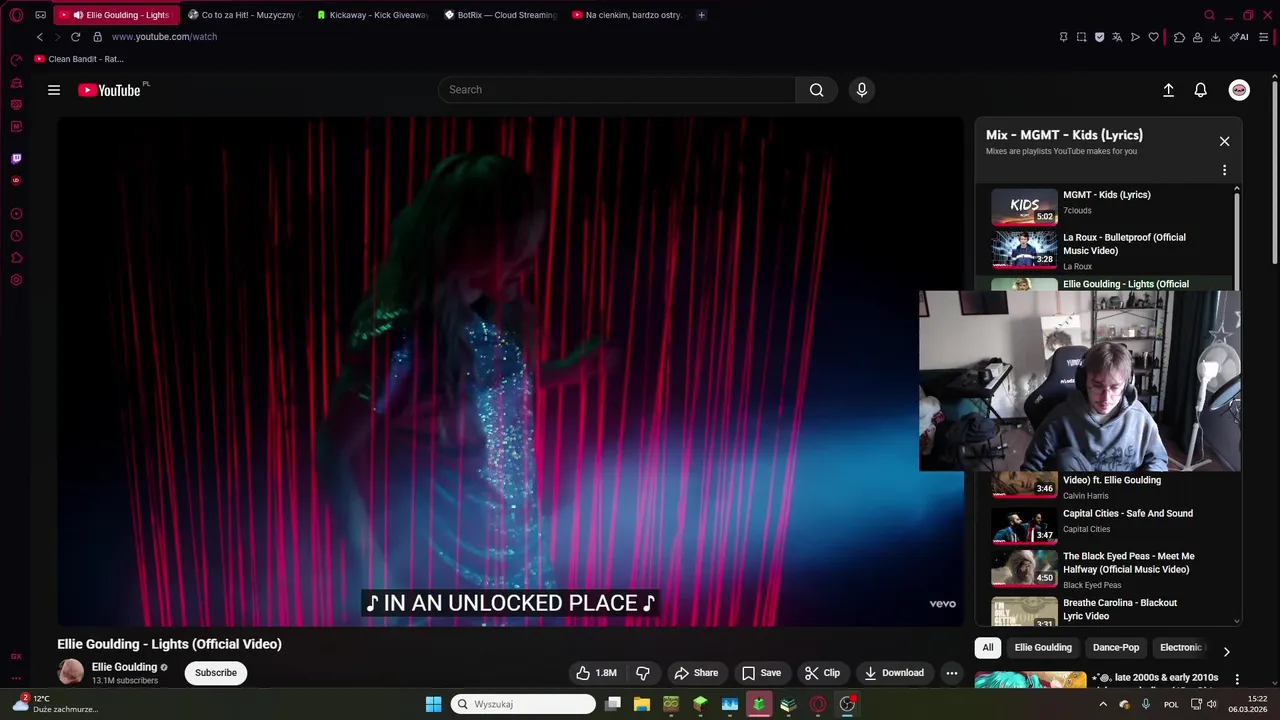Open the YouTube upload icon
Screen dimensions: 1280x720
1168,90
